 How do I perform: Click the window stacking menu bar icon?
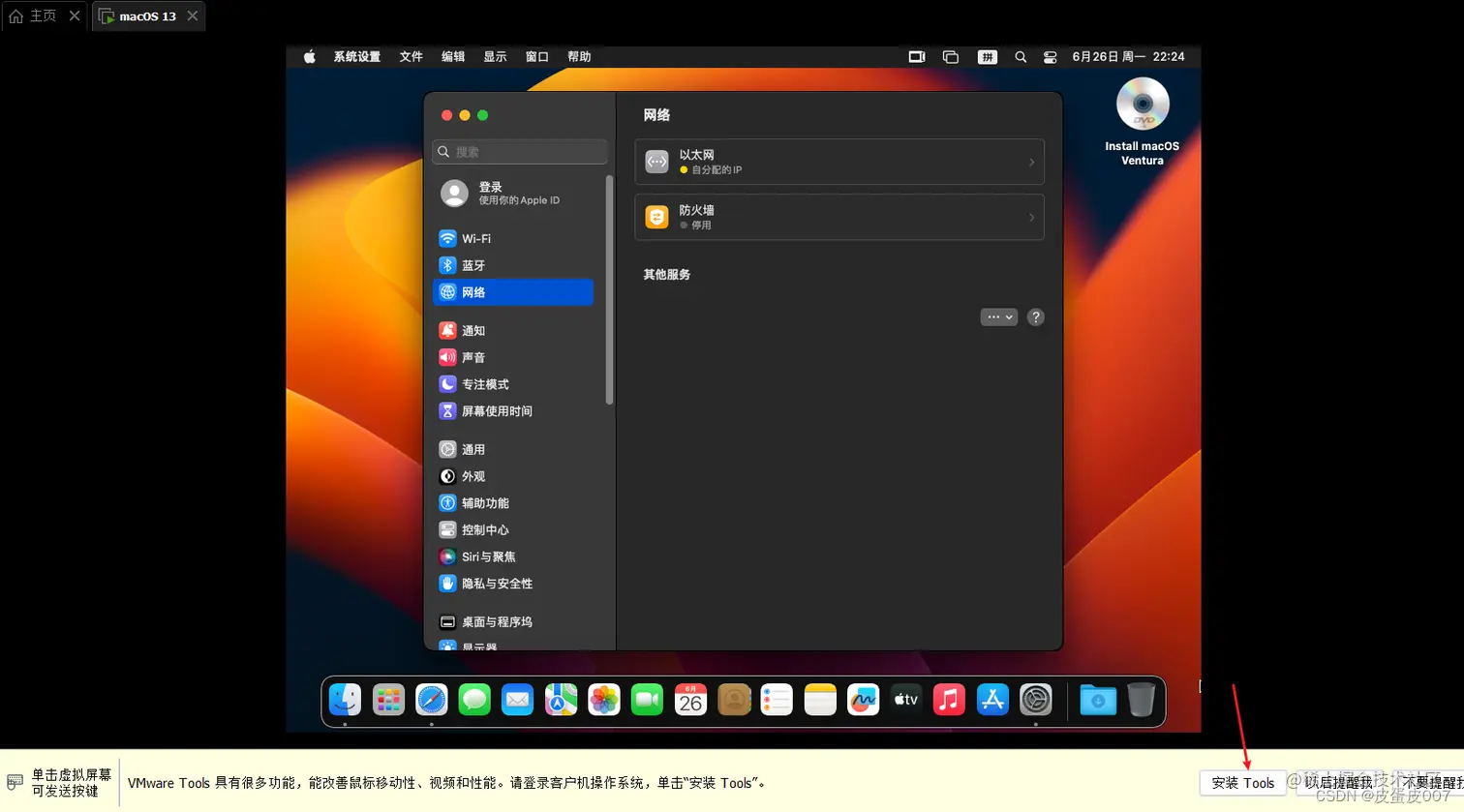tap(951, 57)
